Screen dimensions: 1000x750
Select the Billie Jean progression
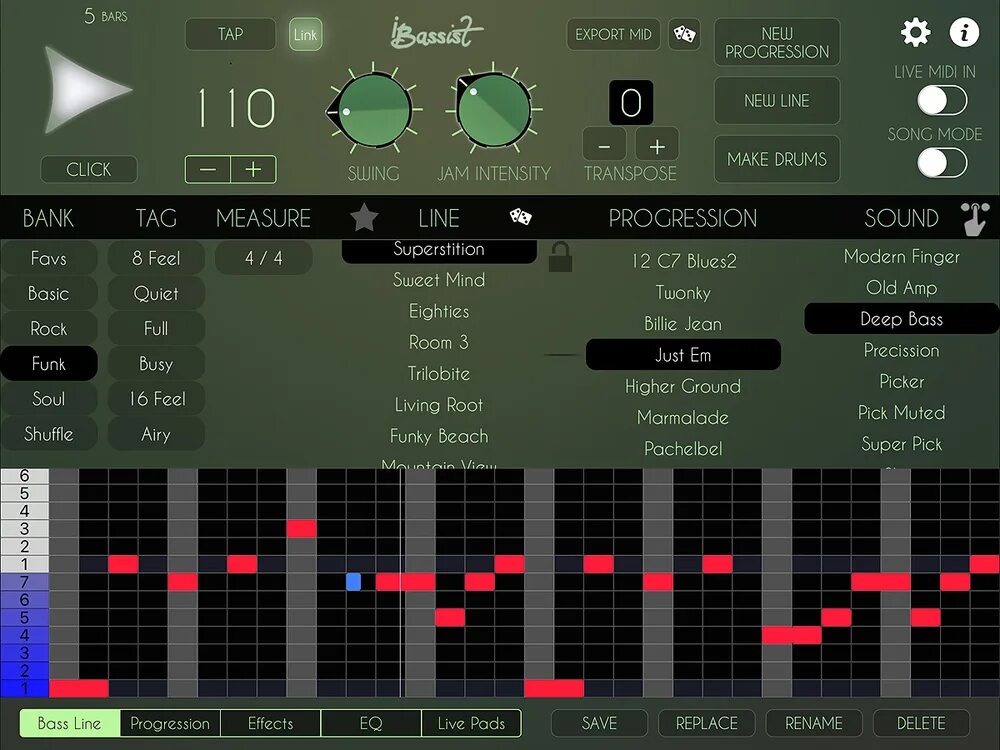683,324
